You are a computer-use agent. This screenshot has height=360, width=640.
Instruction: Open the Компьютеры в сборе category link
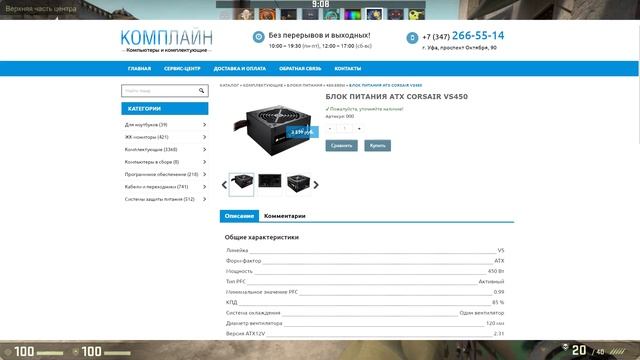coord(152,162)
